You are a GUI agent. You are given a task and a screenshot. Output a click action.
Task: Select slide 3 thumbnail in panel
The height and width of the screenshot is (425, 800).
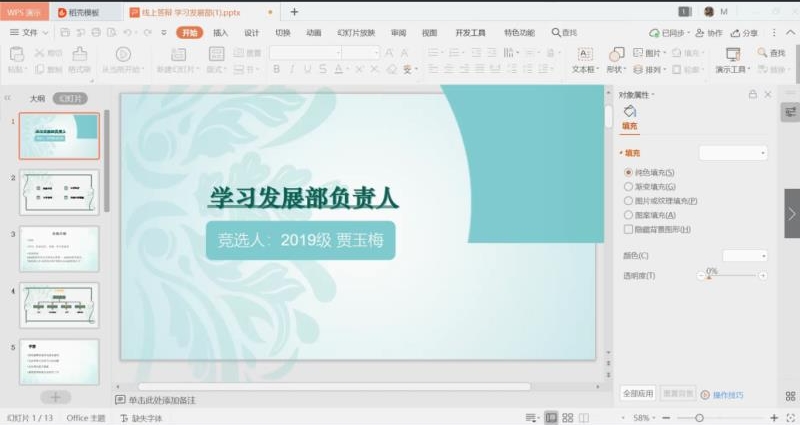(x=59, y=249)
